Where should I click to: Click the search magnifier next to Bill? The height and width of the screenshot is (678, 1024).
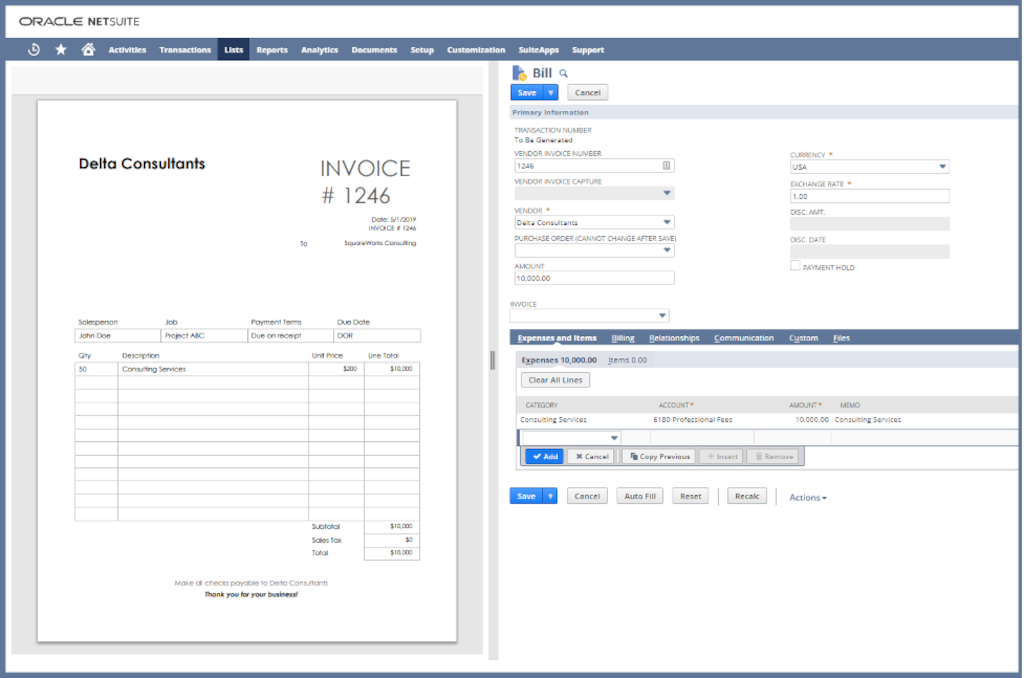[x=564, y=74]
